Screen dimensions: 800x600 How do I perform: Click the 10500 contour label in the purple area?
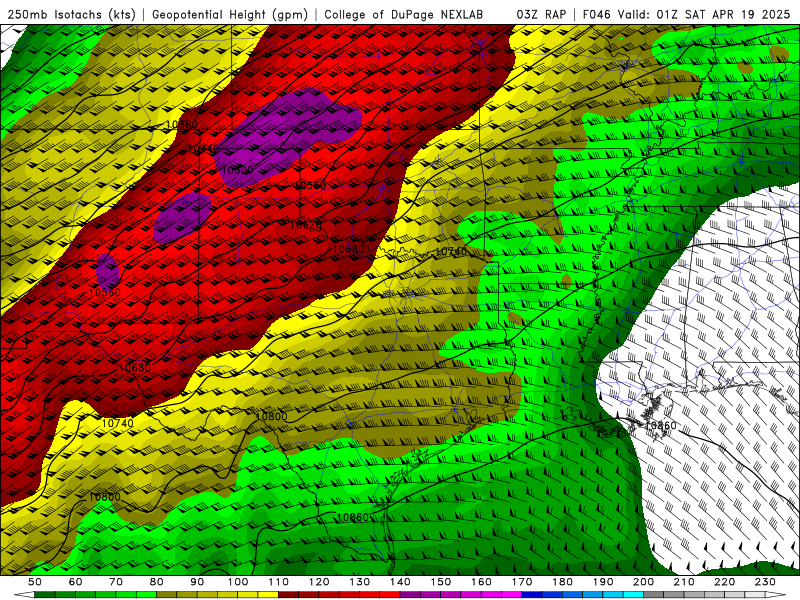pyautogui.click(x=237, y=170)
